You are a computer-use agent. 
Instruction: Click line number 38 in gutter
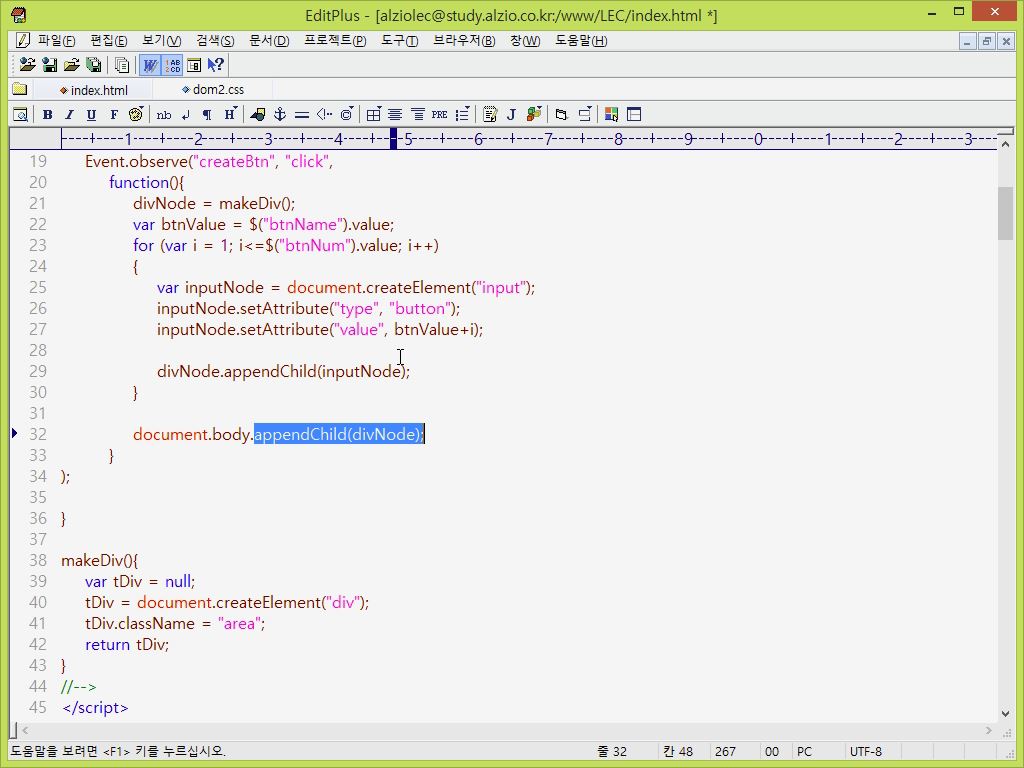(x=38, y=560)
